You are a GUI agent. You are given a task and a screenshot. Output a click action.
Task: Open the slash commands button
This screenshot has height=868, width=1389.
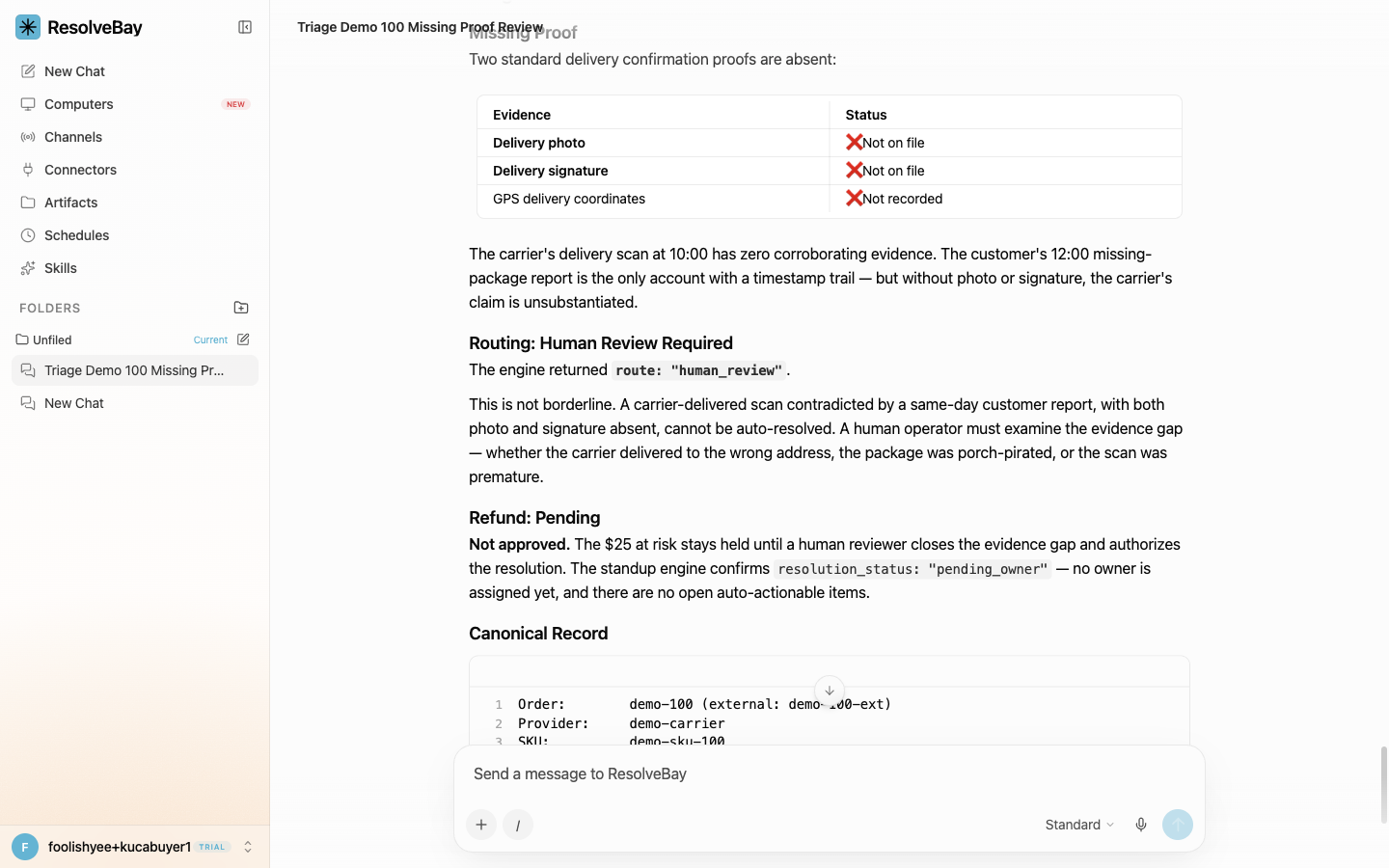coord(518,825)
